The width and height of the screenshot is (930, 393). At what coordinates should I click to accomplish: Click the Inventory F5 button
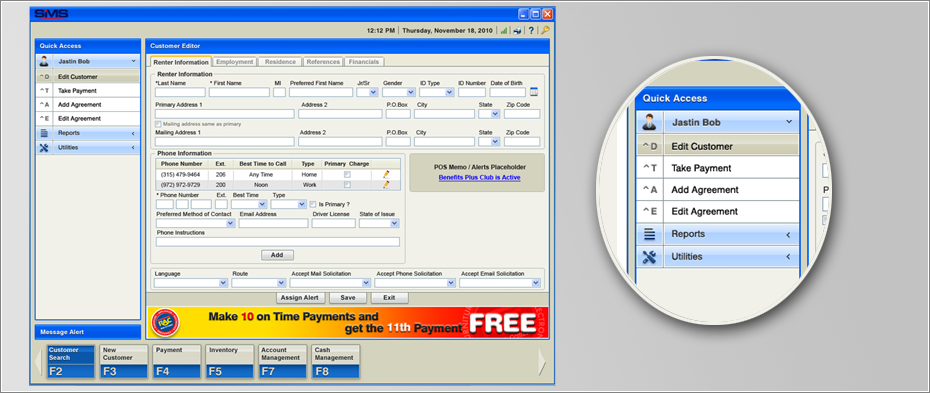(230, 362)
